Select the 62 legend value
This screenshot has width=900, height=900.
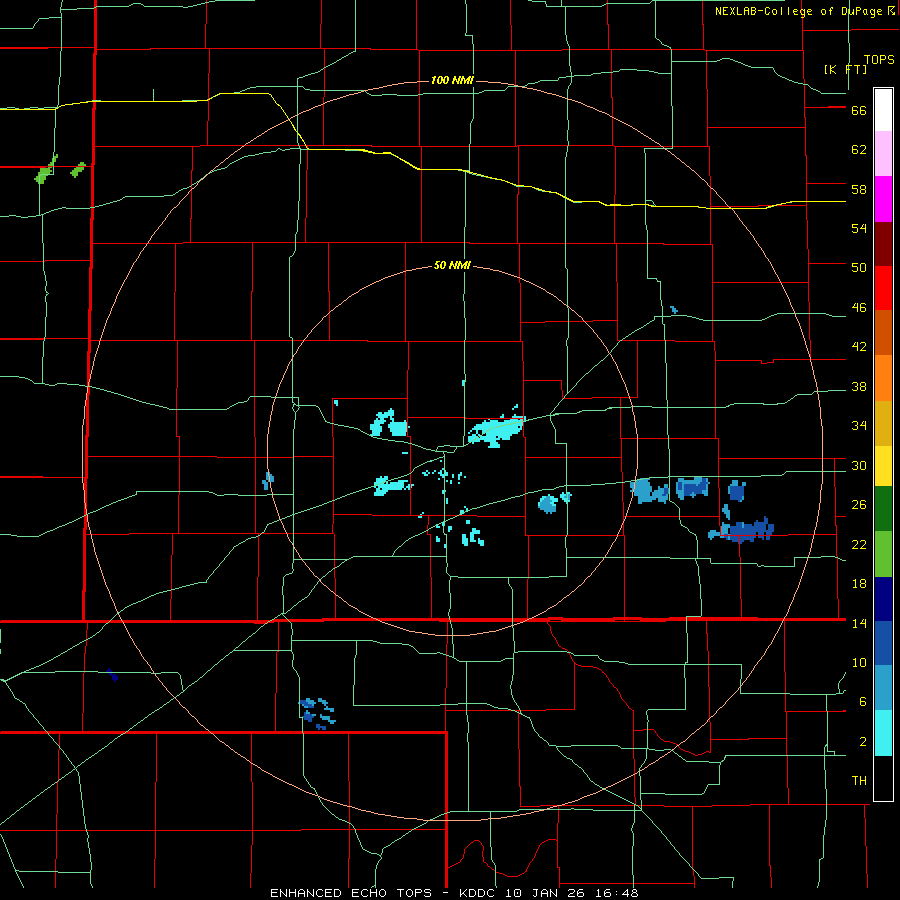(x=859, y=150)
